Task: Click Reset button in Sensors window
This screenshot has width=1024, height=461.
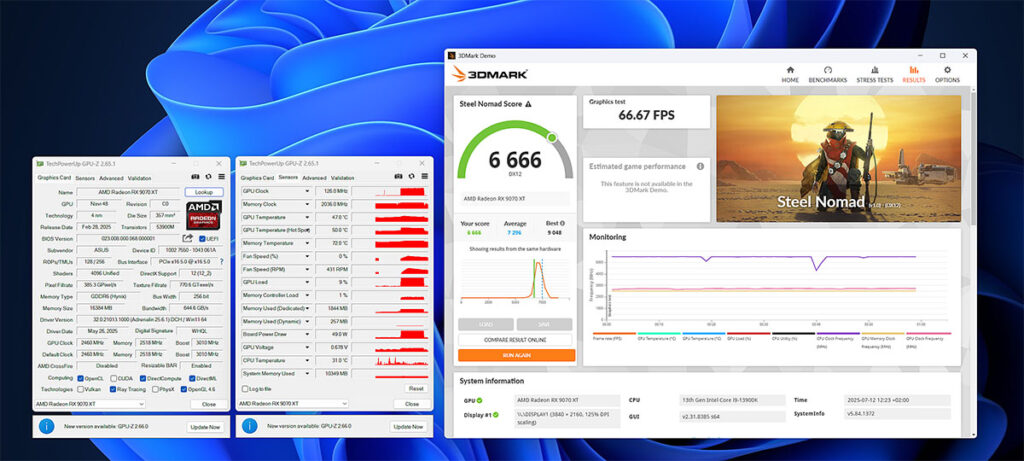Action: click(415, 389)
